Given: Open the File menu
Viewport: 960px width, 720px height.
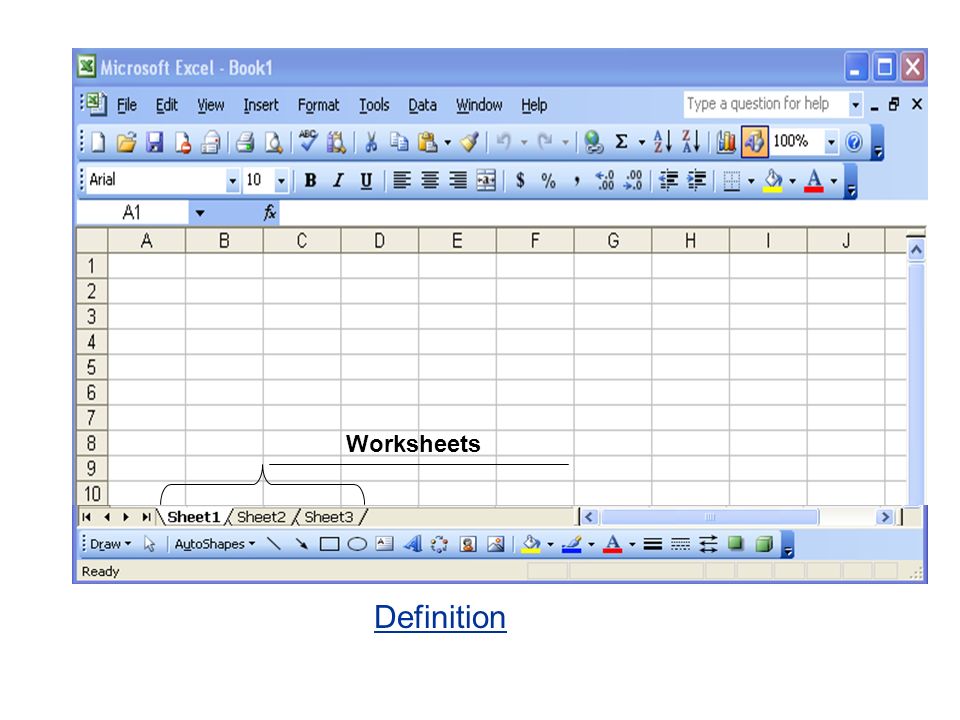Looking at the screenshot, I should [x=127, y=105].
